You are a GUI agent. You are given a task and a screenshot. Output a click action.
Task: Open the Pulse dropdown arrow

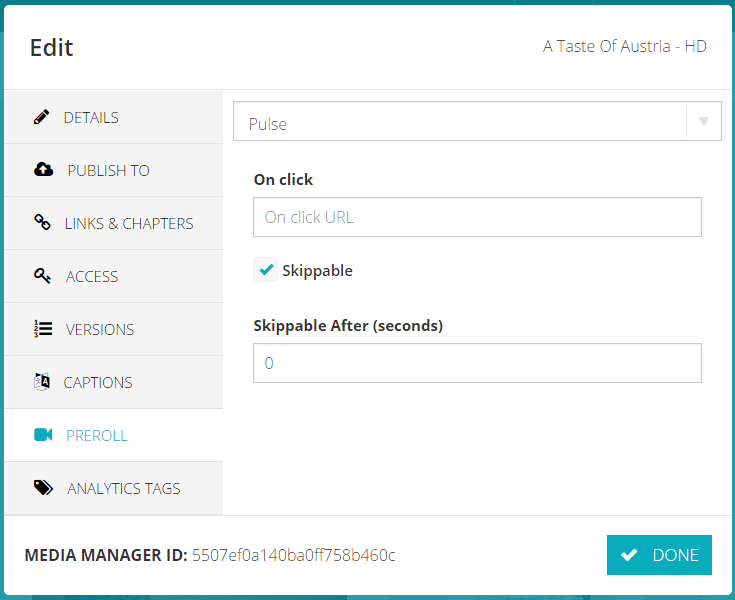703,122
